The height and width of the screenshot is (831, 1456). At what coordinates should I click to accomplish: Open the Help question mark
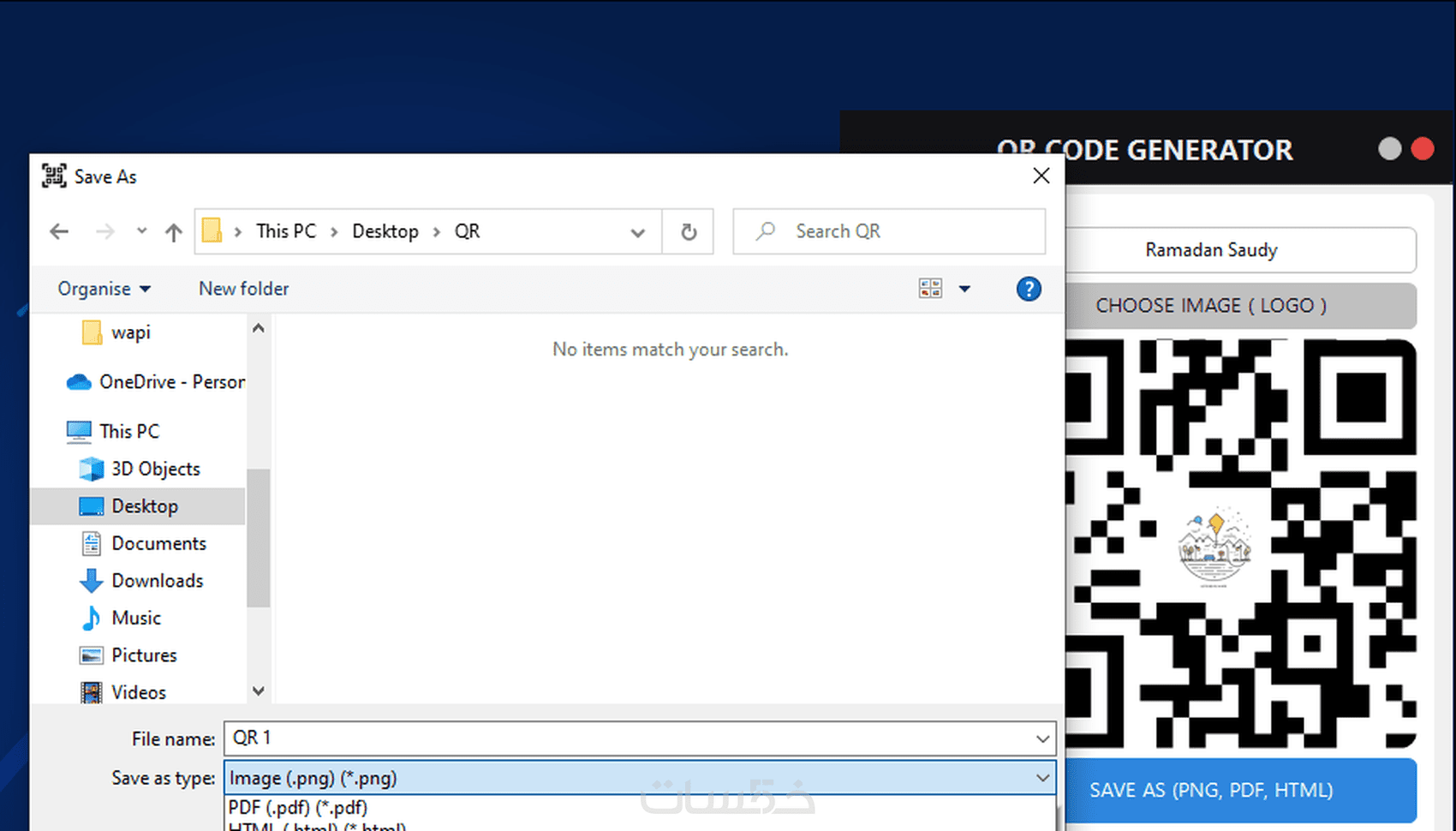click(x=1029, y=289)
